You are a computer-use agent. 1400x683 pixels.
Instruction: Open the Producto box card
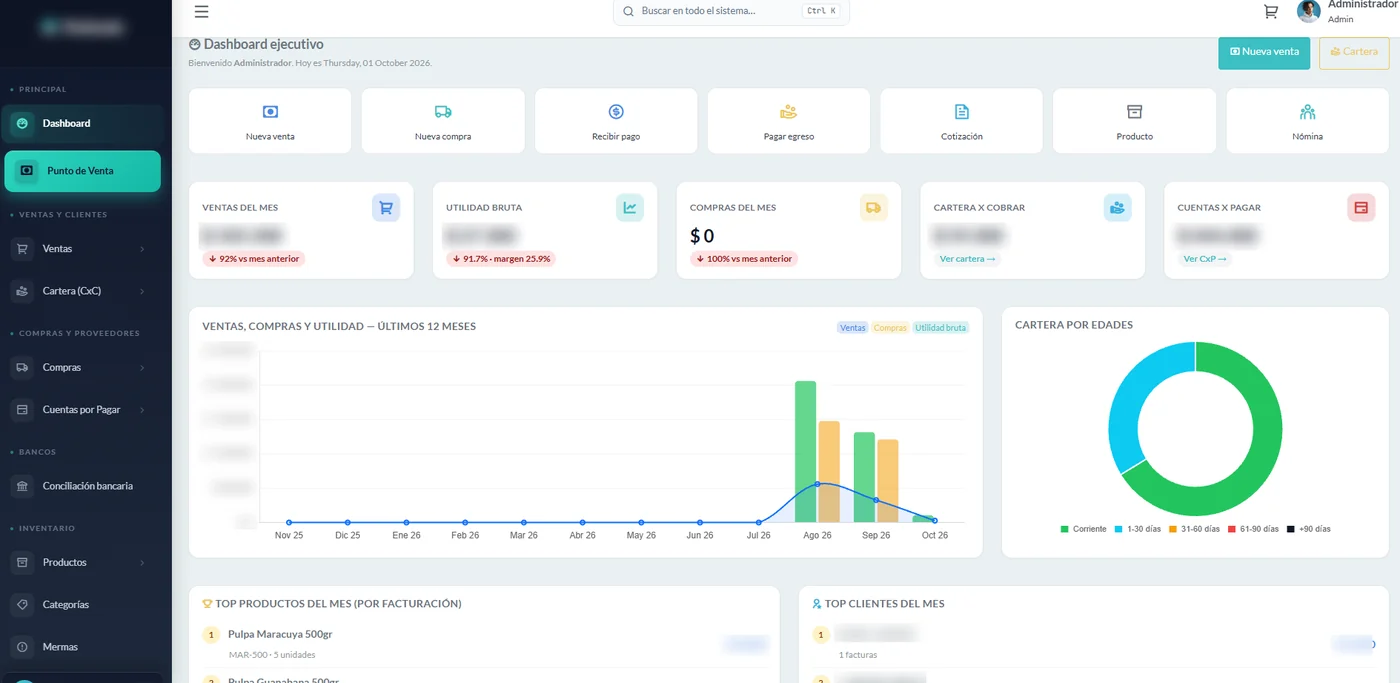[1134, 121]
